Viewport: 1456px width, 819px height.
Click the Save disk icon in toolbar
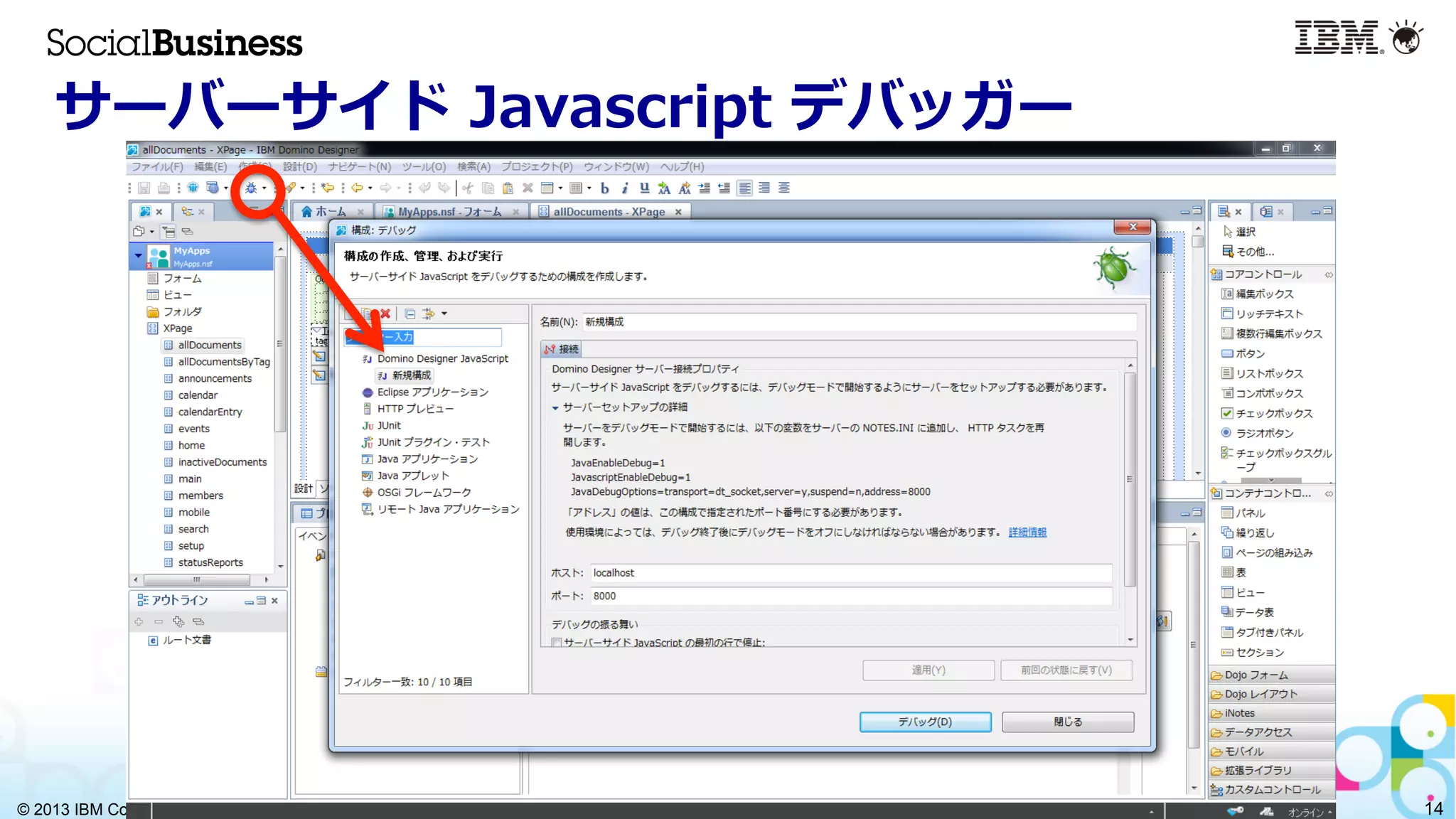[x=144, y=188]
